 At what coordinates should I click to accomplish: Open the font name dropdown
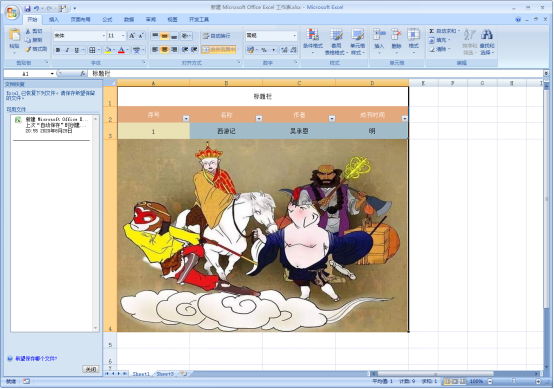tap(104, 36)
